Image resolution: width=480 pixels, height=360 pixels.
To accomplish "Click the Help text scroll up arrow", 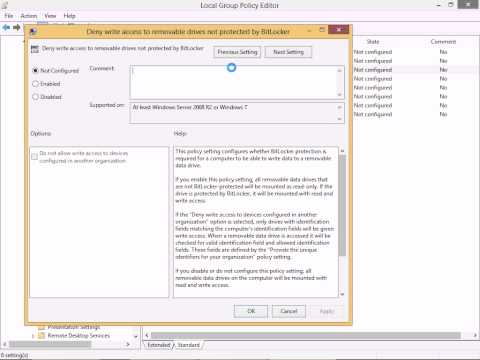I will coord(342,151).
